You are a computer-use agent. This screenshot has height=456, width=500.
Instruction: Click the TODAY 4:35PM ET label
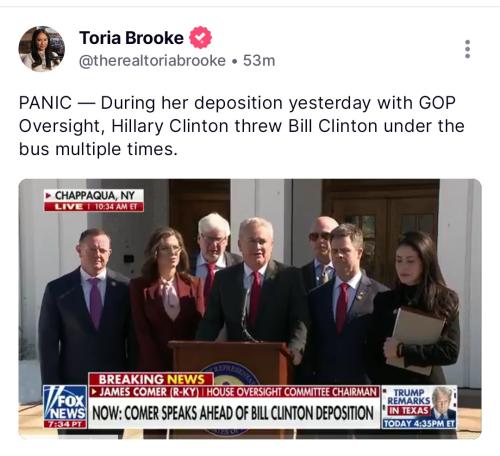click(x=419, y=424)
